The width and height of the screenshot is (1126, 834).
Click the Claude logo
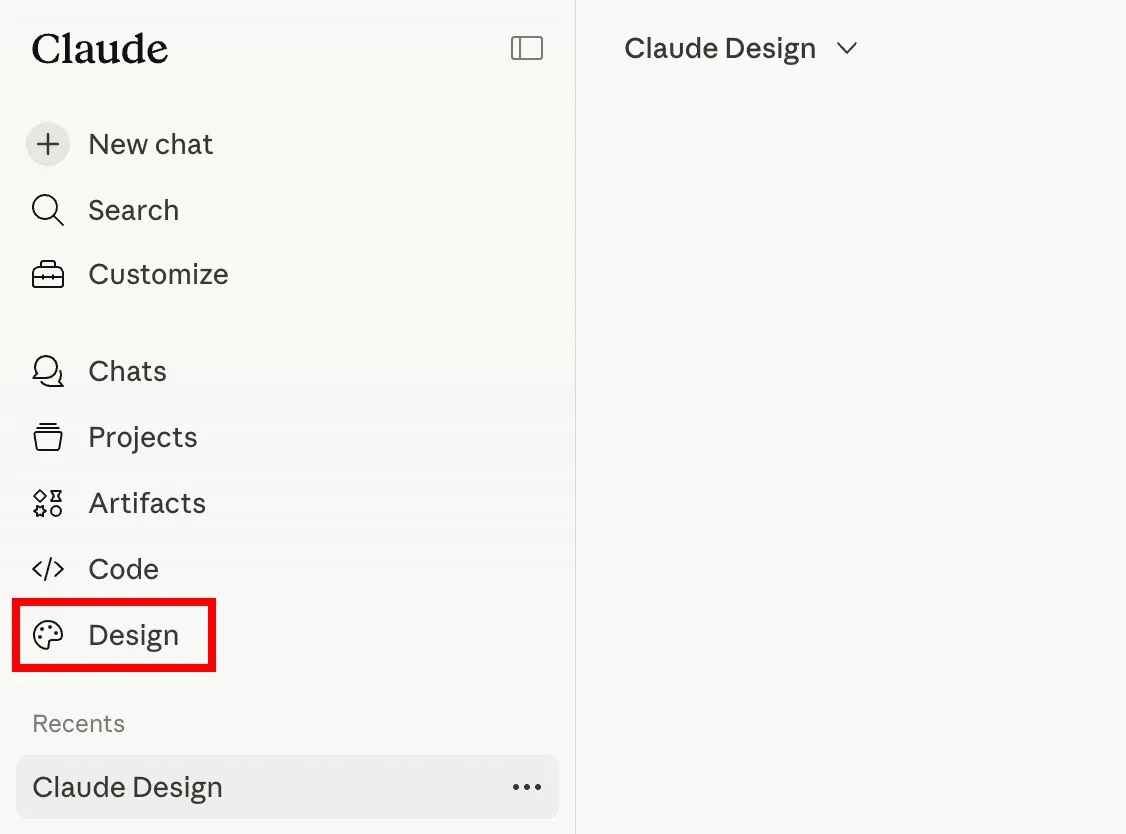(100, 48)
